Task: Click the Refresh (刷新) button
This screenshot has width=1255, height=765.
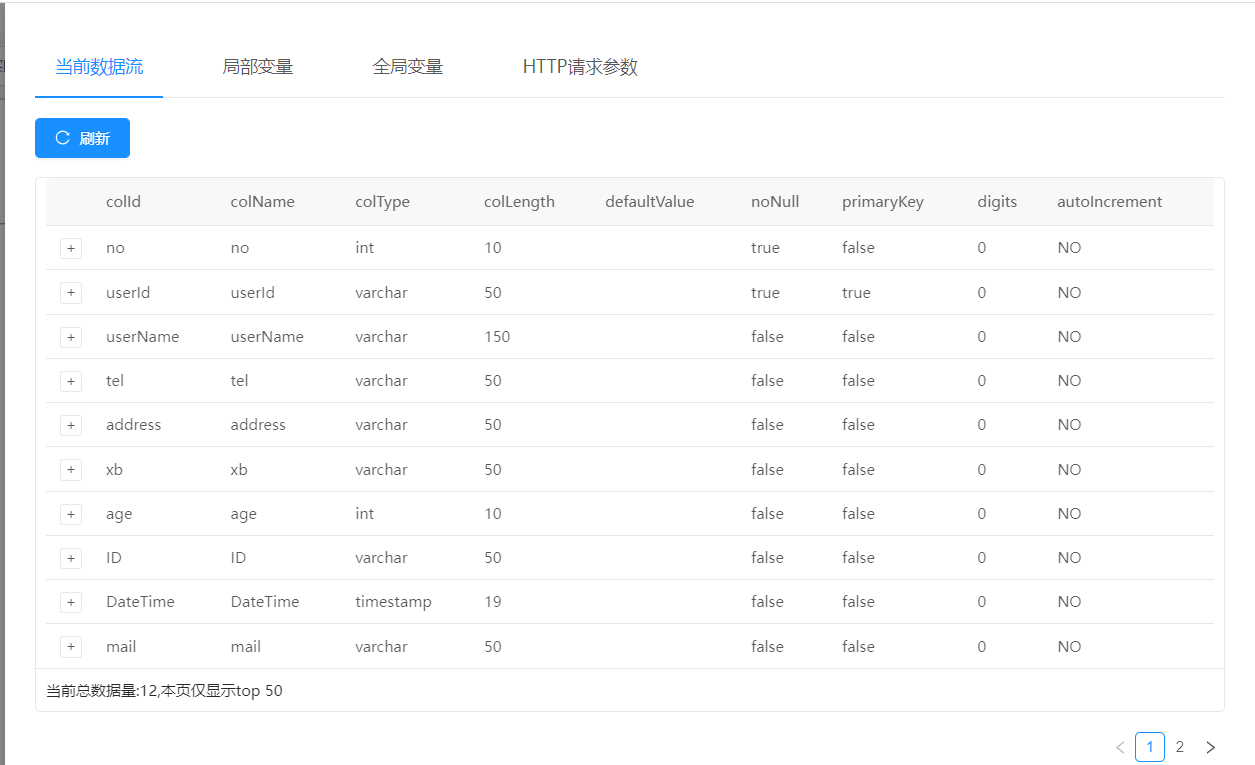Action: (x=82, y=138)
